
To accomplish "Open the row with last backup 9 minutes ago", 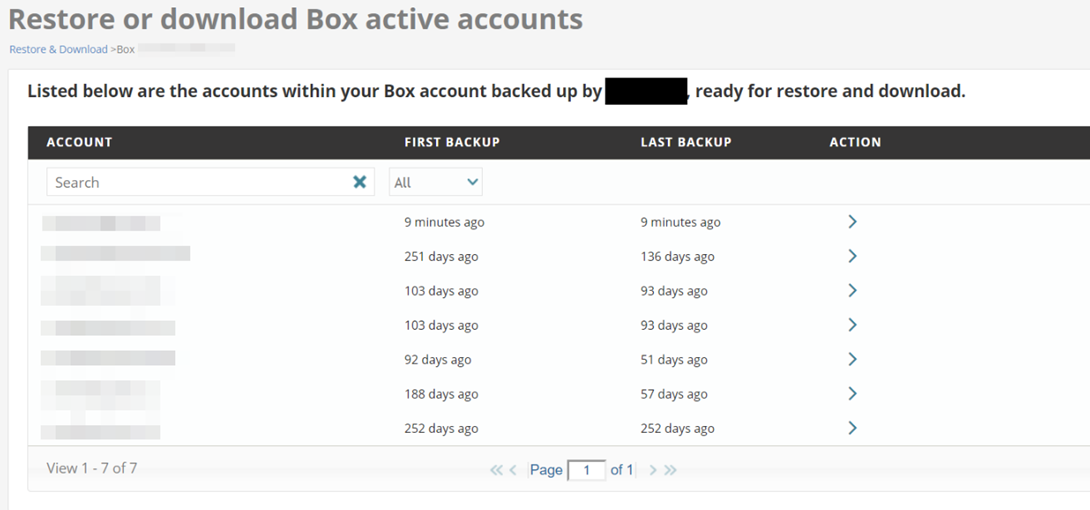I will (x=852, y=222).
